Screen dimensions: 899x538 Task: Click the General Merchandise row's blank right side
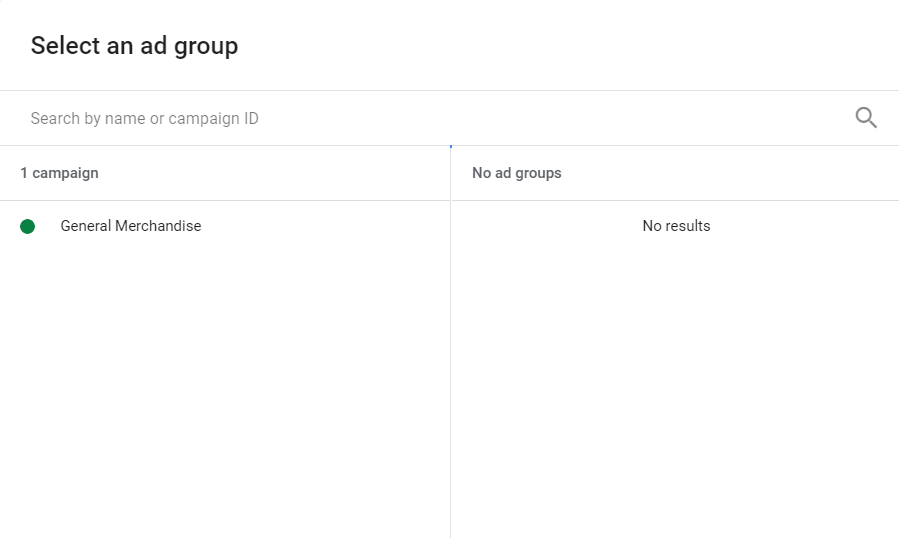[x=327, y=226]
